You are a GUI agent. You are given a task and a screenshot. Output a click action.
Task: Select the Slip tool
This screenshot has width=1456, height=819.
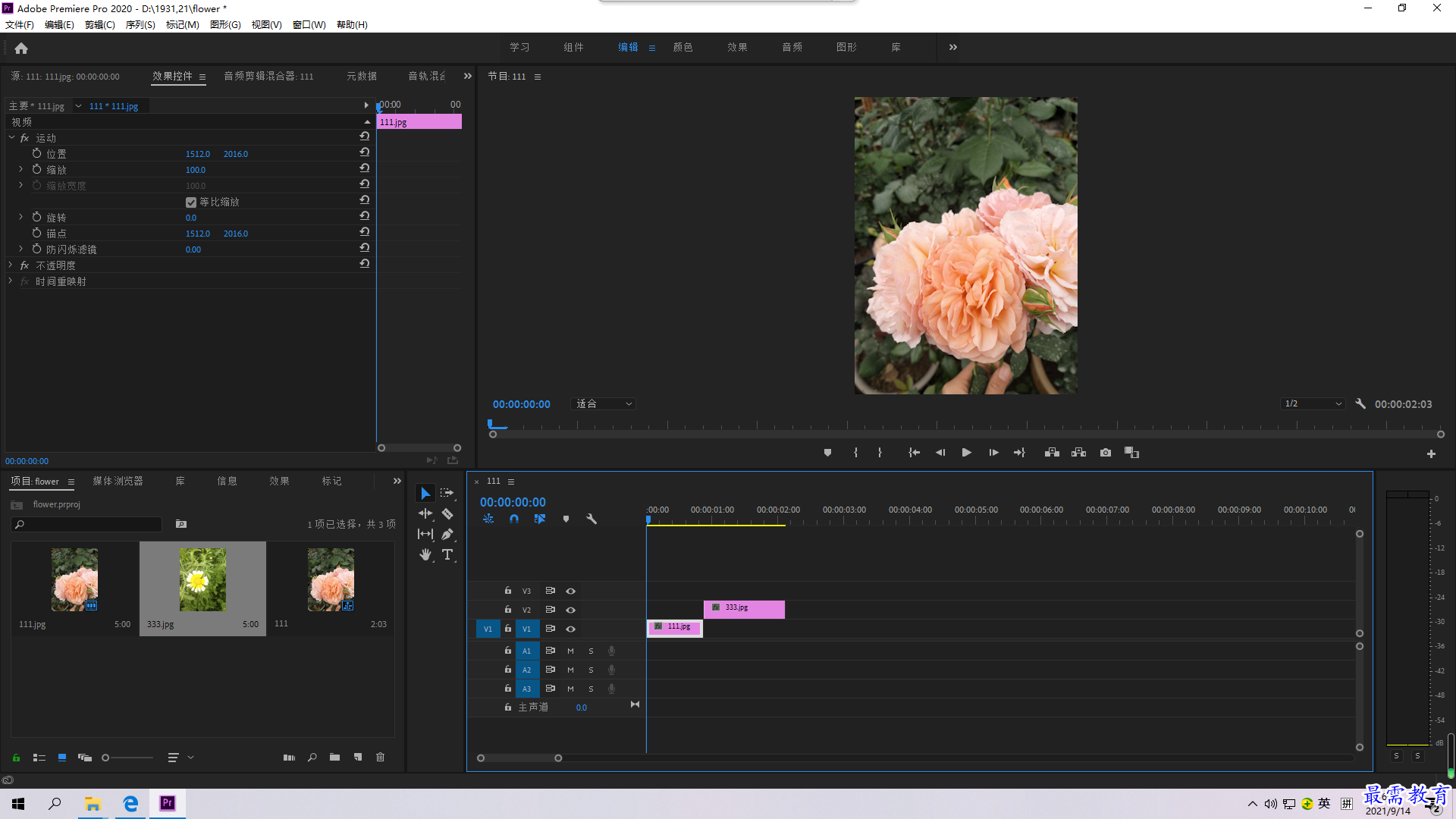[x=425, y=535]
